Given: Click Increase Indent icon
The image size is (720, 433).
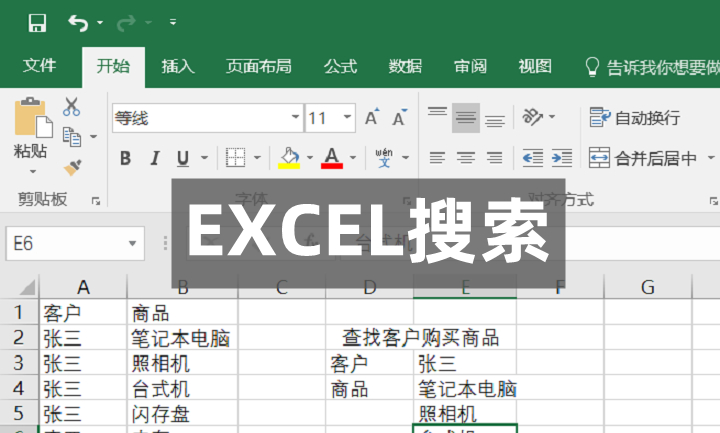Looking at the screenshot, I should (562, 158).
